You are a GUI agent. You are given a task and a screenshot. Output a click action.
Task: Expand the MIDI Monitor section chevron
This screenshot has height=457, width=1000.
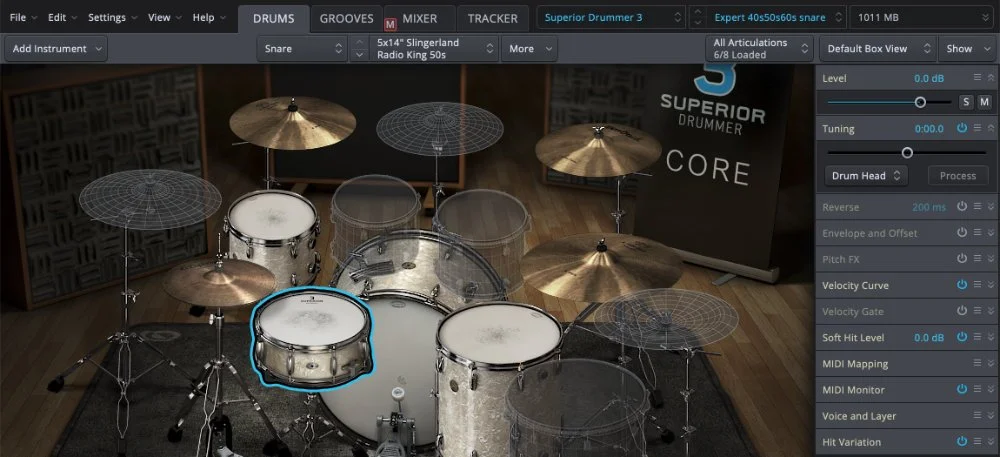pyautogui.click(x=990, y=389)
